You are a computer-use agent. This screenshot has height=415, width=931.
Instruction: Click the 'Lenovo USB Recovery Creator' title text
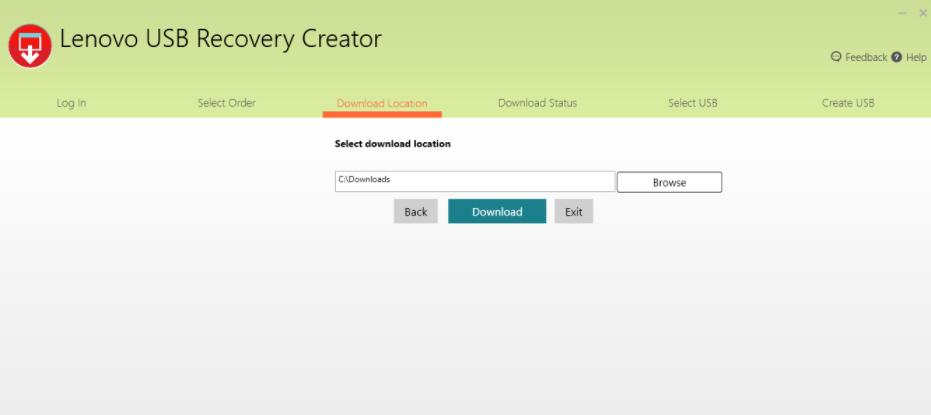tap(220, 39)
